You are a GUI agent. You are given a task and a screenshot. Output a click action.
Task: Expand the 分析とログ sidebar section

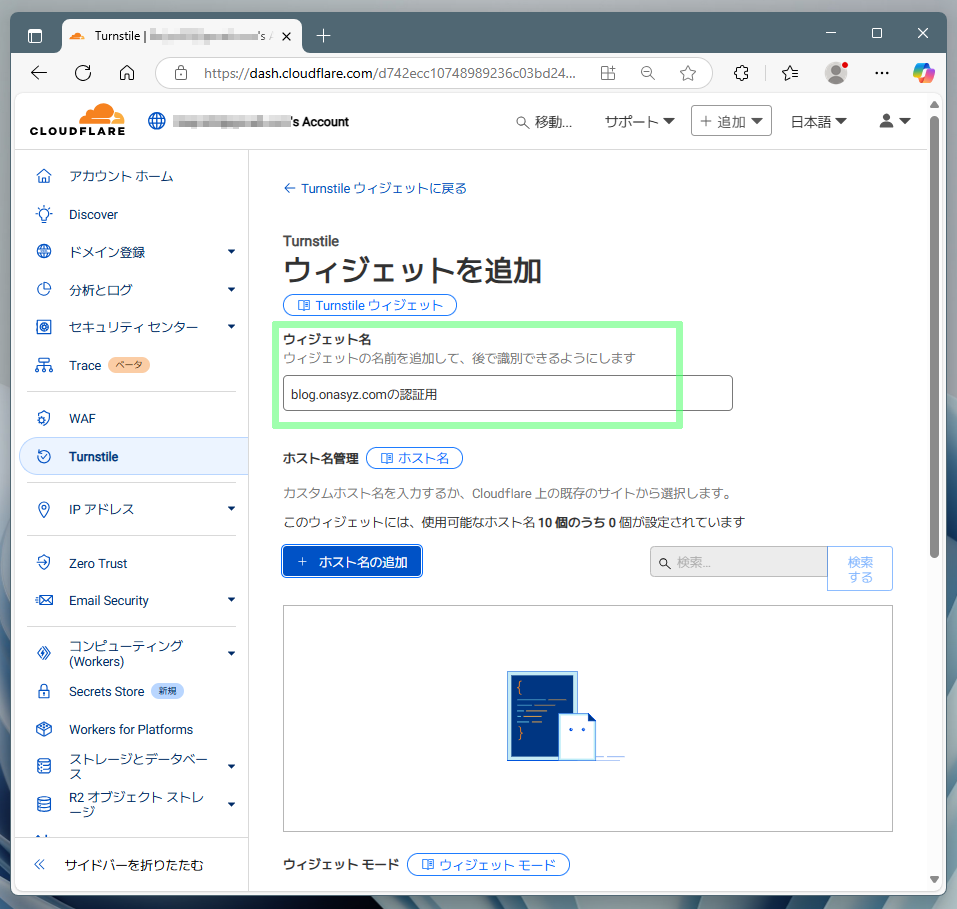coord(231,290)
